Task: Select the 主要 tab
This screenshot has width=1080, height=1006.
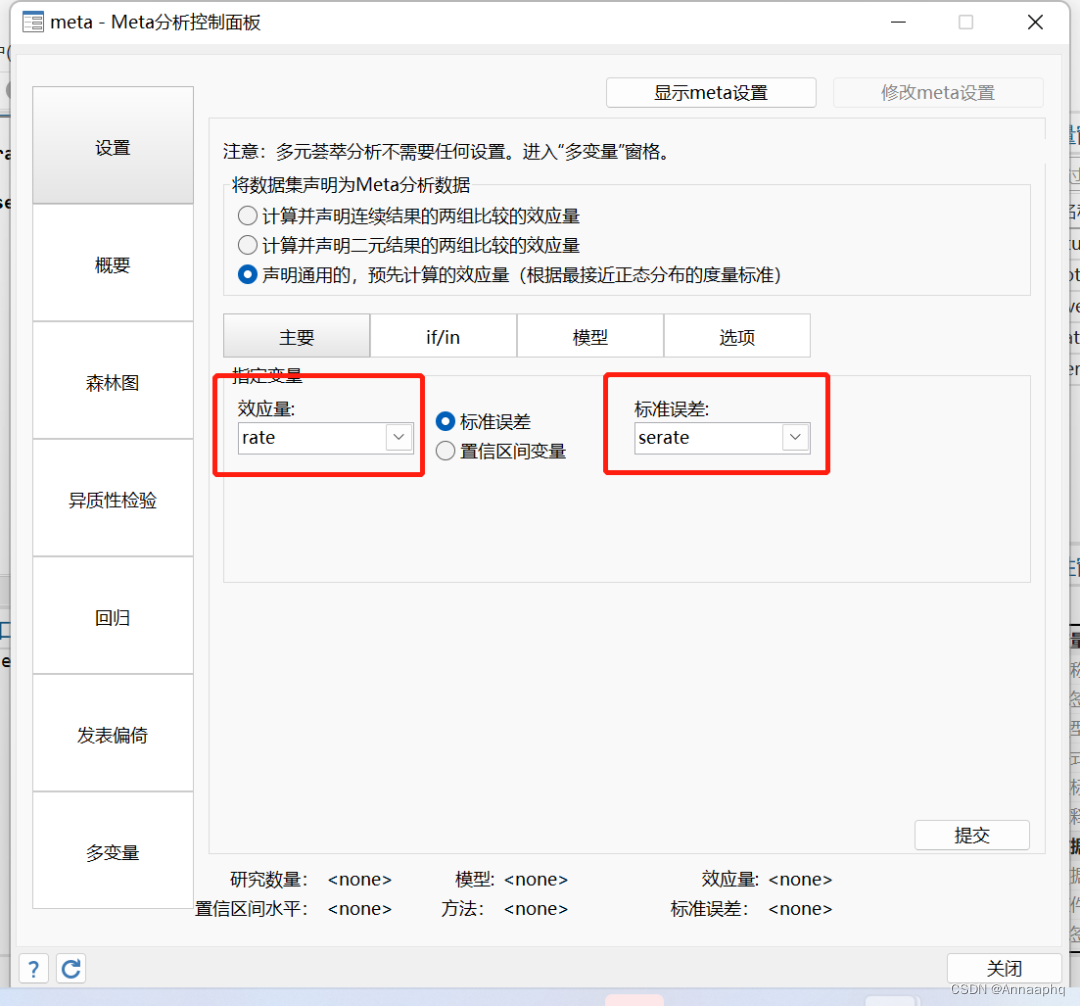Action: coord(296,335)
